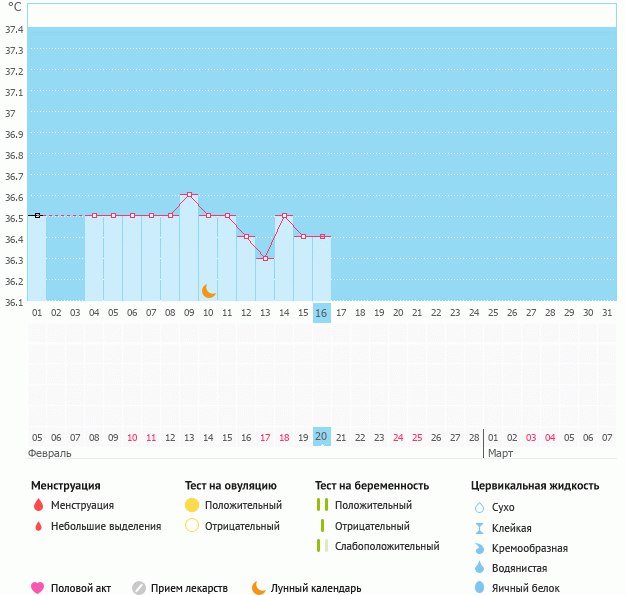Click the 37.4 temperature axis label
The image size is (626, 595).
15,30
